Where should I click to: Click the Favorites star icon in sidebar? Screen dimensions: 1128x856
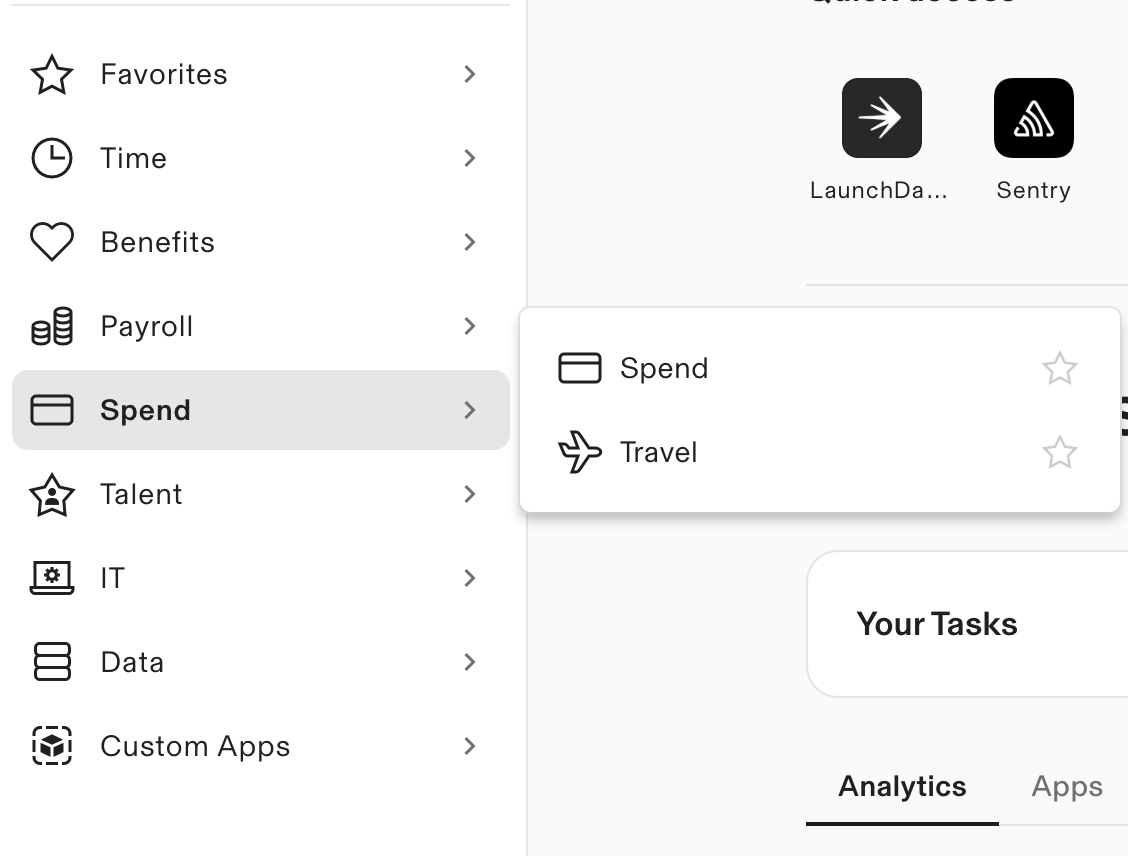52,75
